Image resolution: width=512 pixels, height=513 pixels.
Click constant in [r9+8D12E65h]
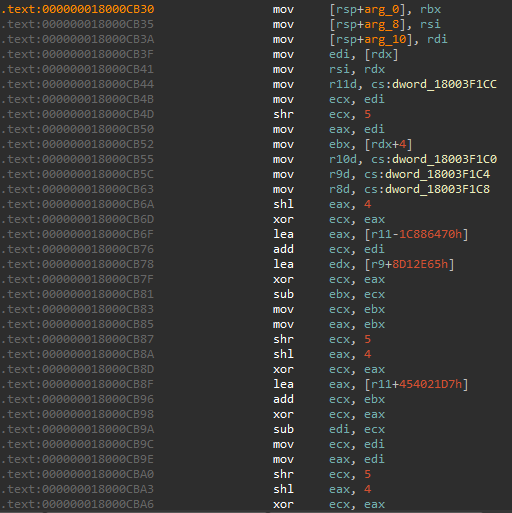pos(420,264)
